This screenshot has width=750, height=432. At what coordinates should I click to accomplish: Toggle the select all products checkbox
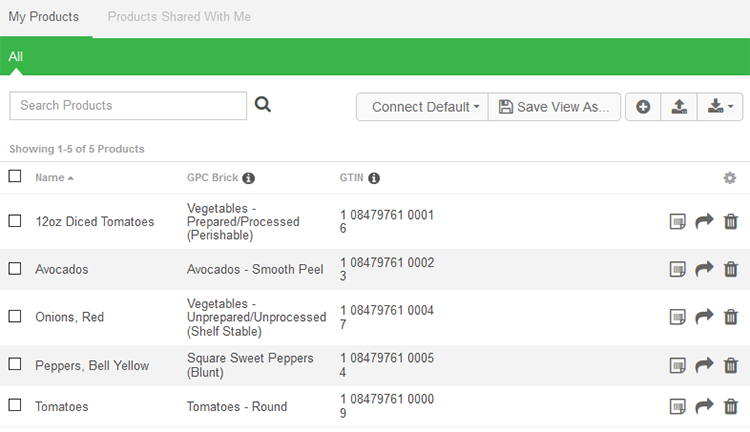[x=15, y=176]
